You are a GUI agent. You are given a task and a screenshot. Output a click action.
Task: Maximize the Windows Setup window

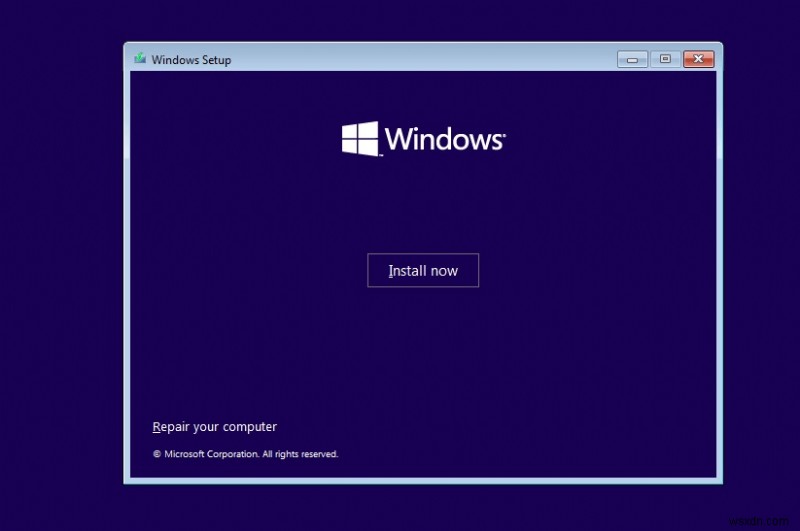(665, 59)
